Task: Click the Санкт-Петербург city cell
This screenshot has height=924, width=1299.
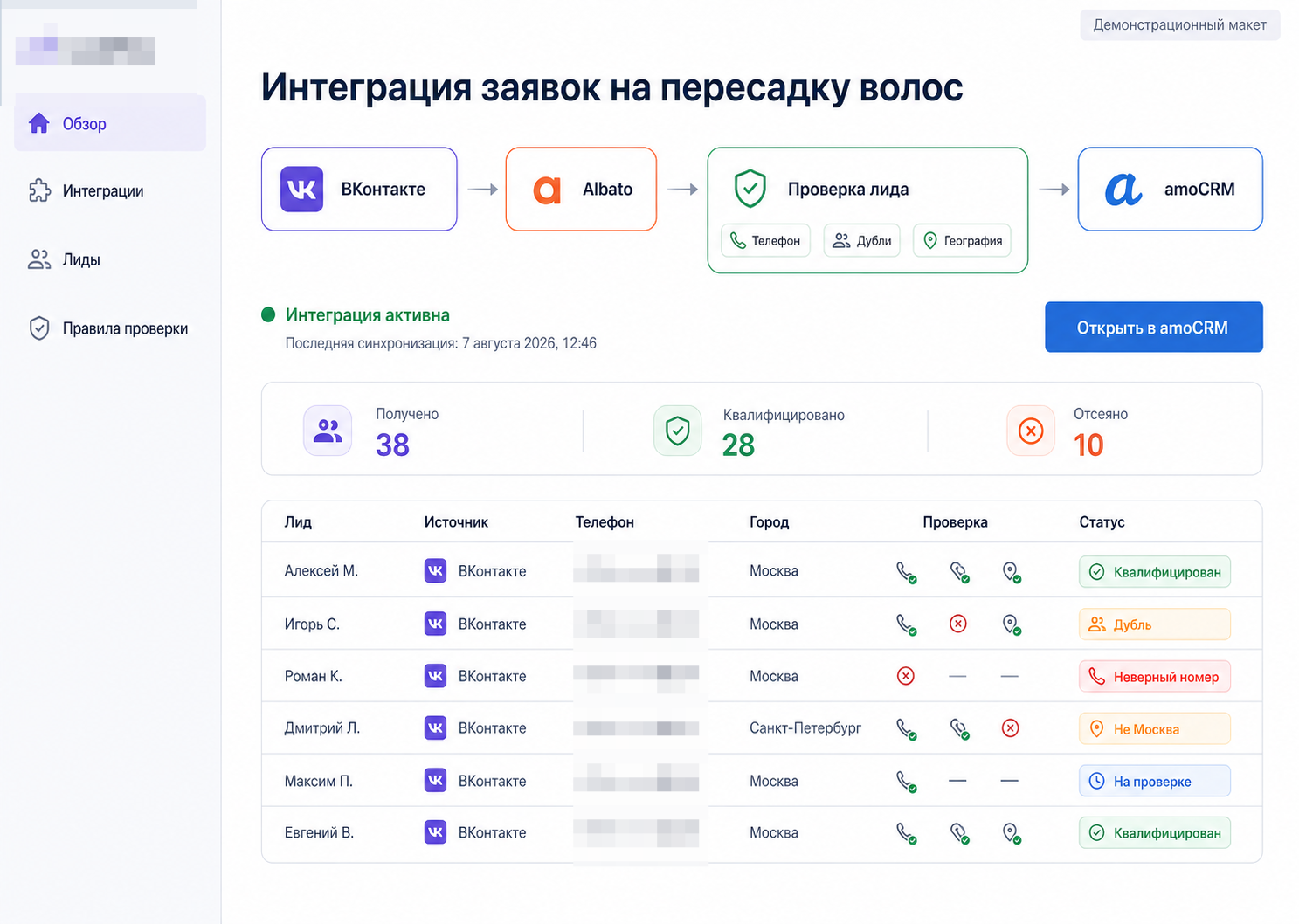Action: click(805, 728)
